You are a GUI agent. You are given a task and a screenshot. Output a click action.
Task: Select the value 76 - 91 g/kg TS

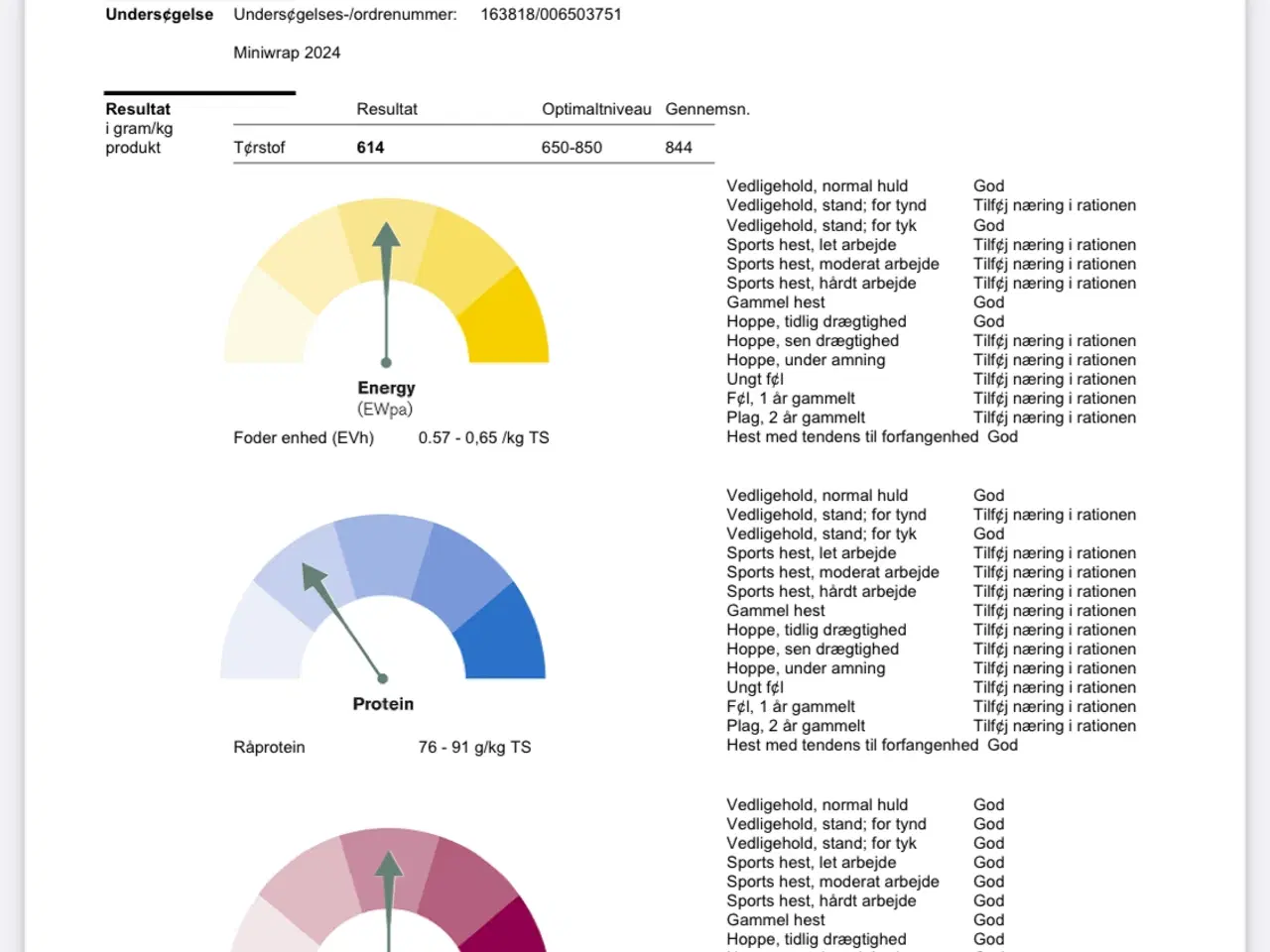(x=474, y=747)
